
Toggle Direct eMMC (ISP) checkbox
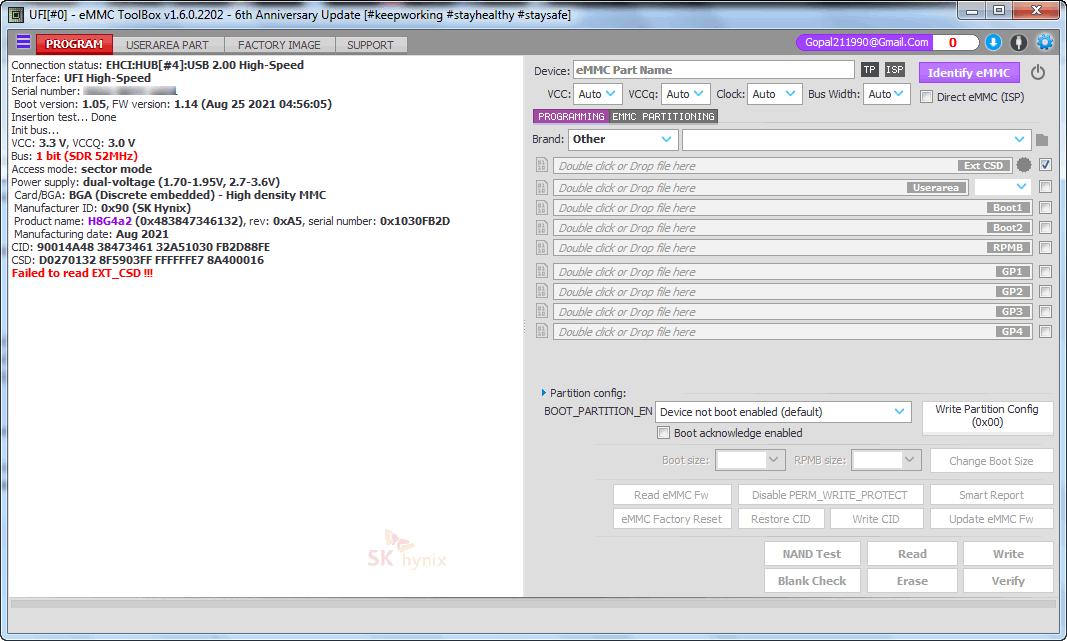[926, 97]
